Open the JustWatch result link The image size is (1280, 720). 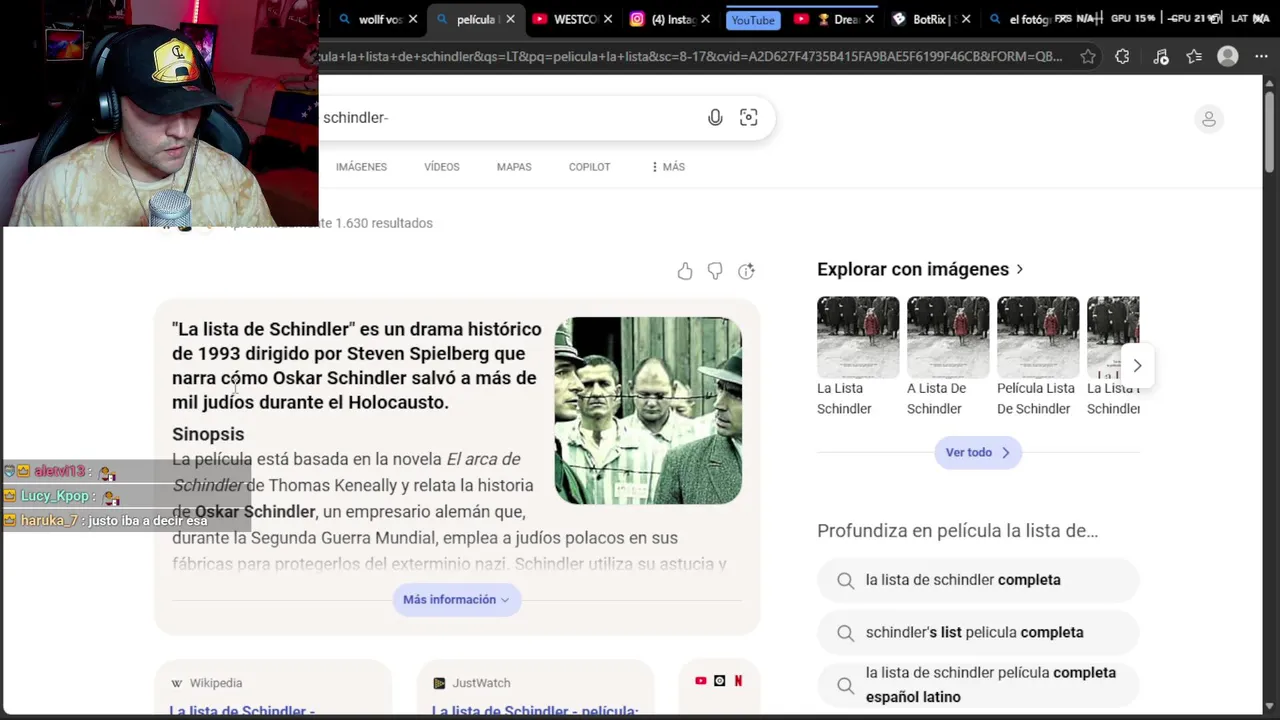tap(535, 711)
